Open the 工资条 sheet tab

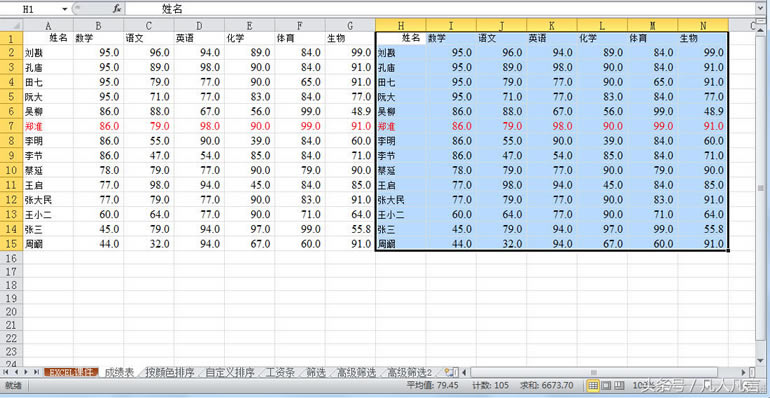280,372
